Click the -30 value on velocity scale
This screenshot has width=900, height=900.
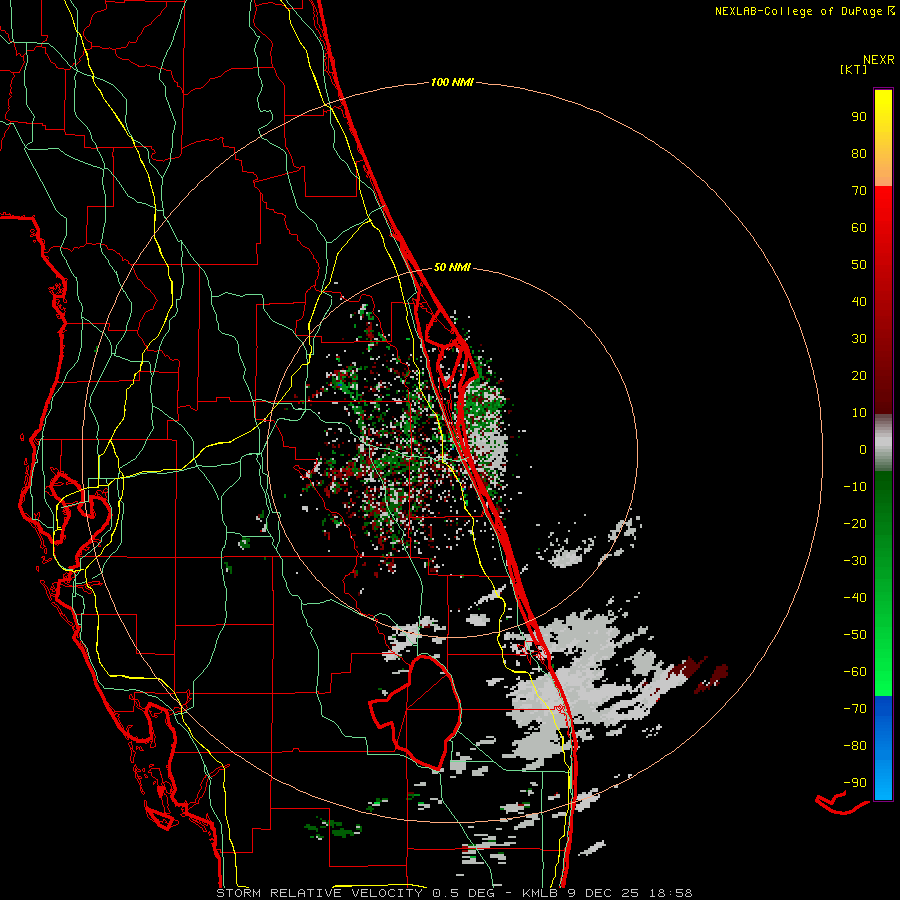pyautogui.click(x=855, y=561)
